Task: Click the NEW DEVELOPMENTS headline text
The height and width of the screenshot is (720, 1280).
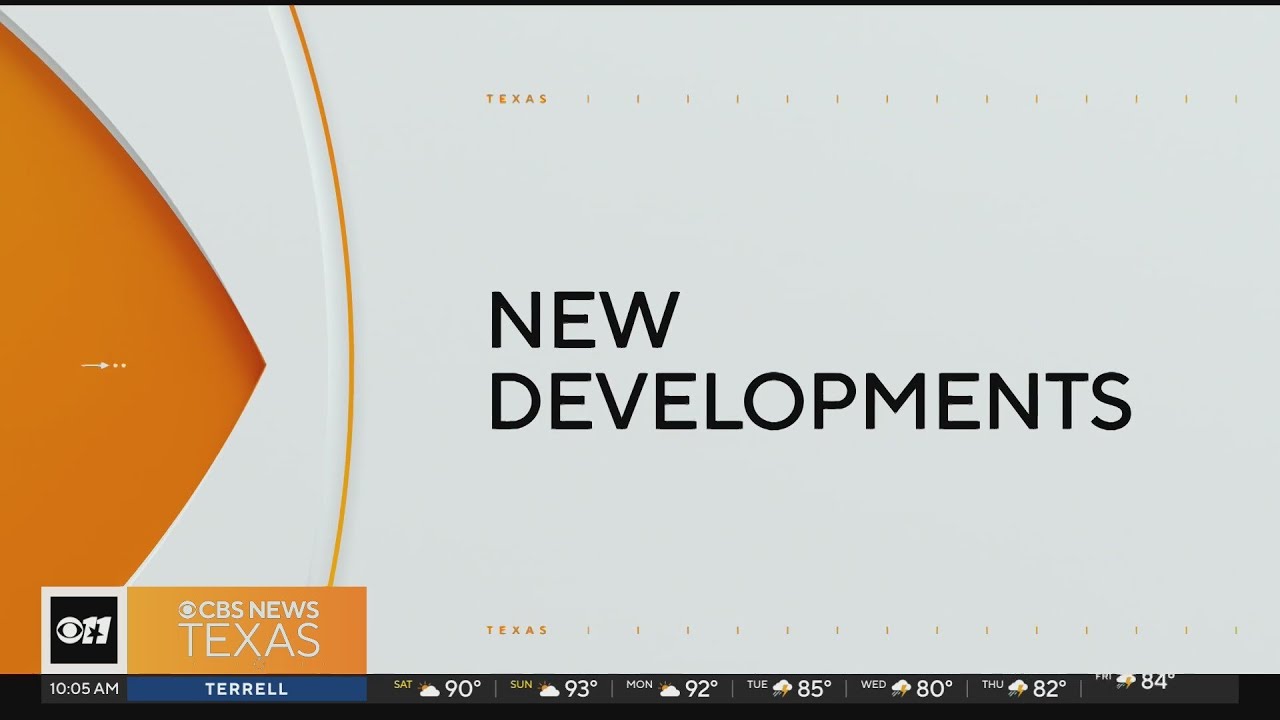Action: (809, 362)
